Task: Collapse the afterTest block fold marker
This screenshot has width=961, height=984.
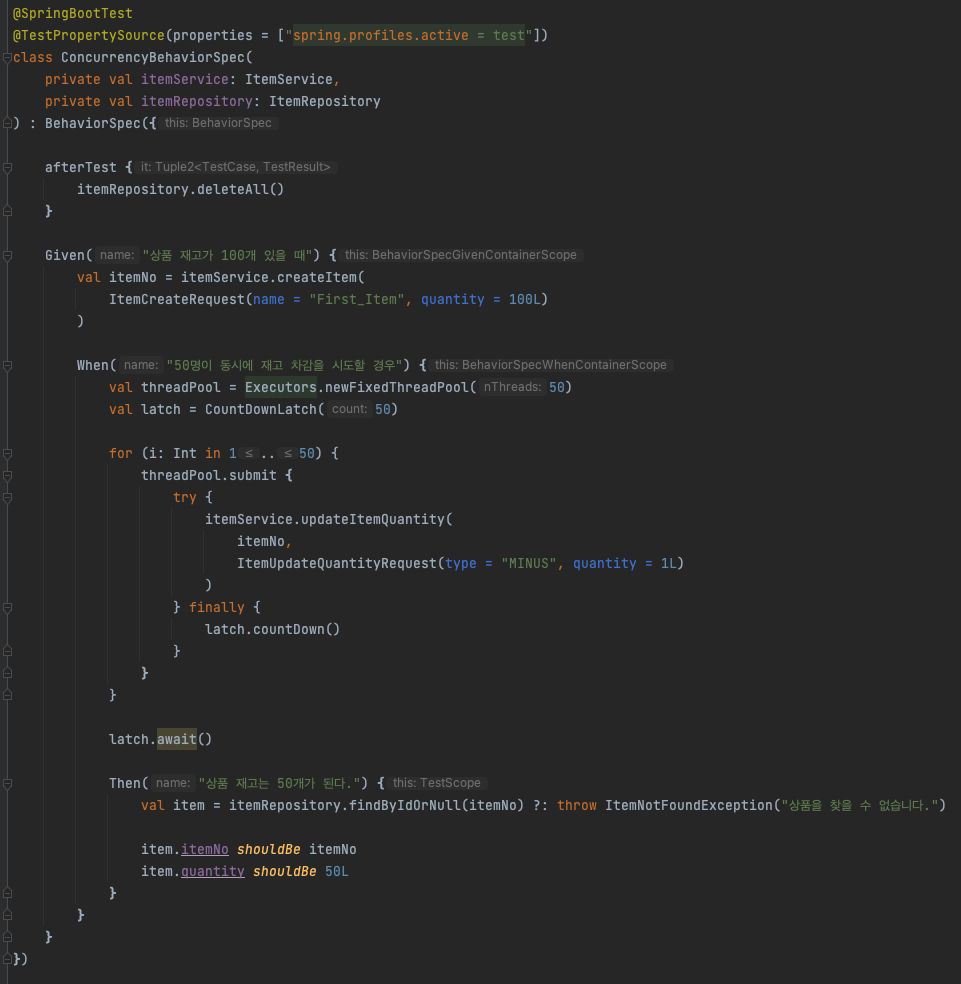Action: click(x=8, y=168)
